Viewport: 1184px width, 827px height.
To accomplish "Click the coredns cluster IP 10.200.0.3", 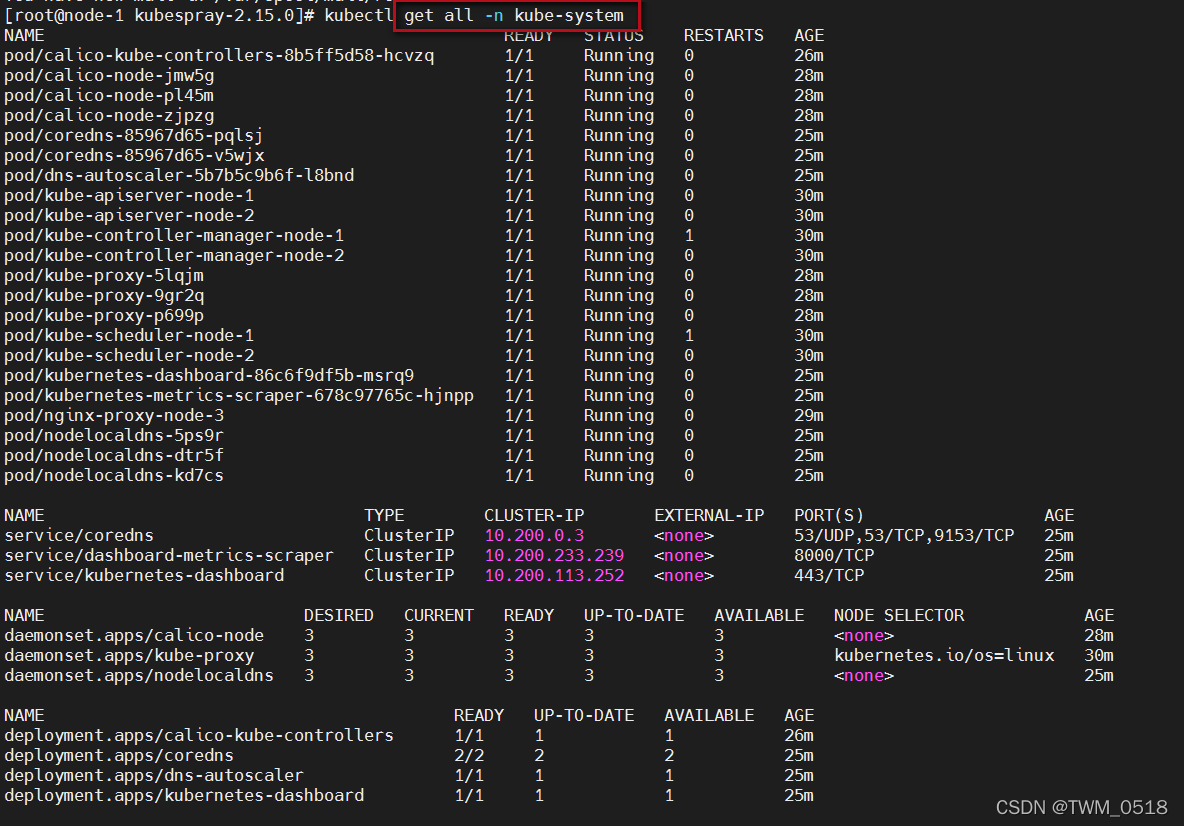I will click(534, 536).
